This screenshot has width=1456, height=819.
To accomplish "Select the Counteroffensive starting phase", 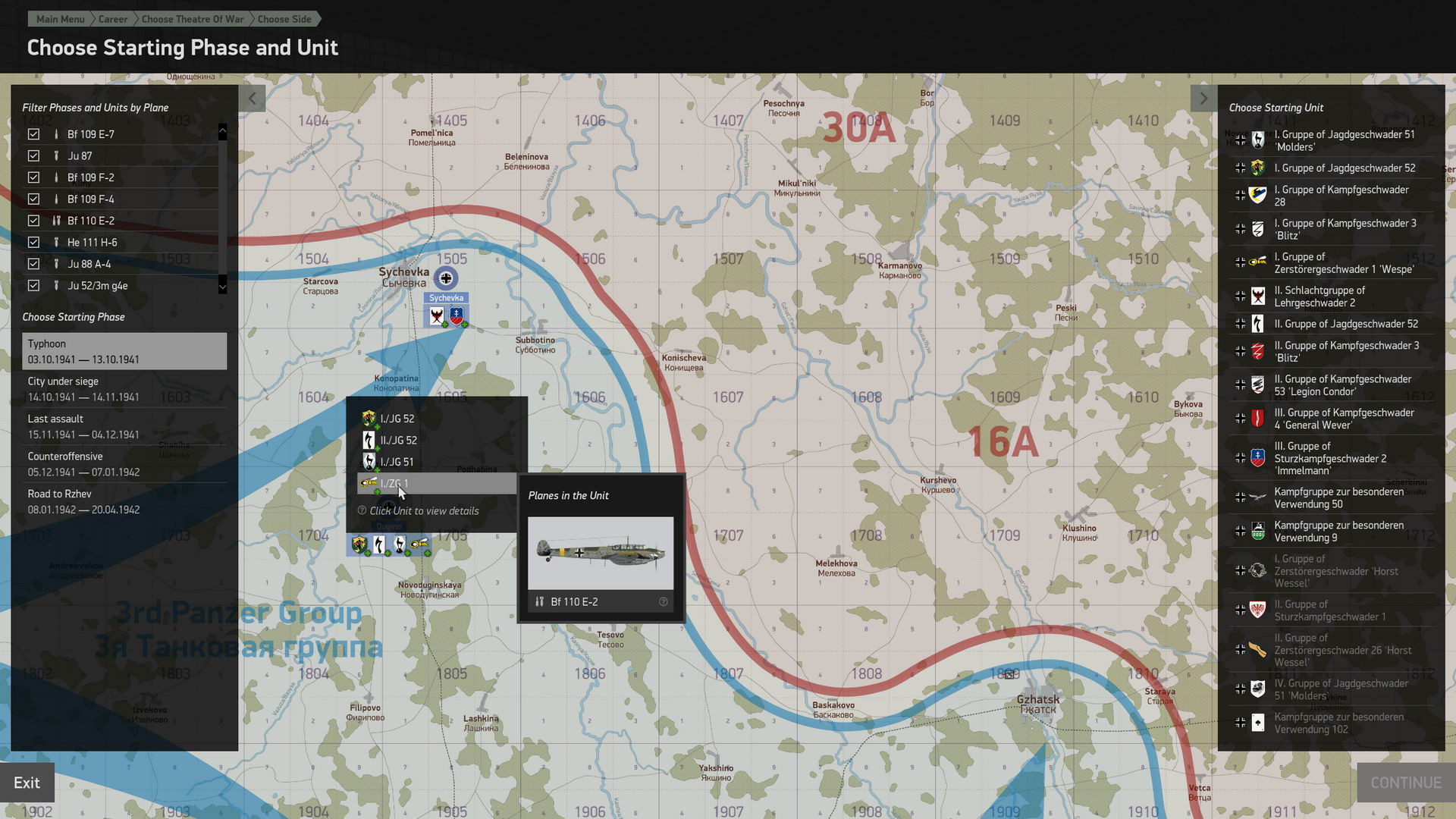I will [x=124, y=464].
